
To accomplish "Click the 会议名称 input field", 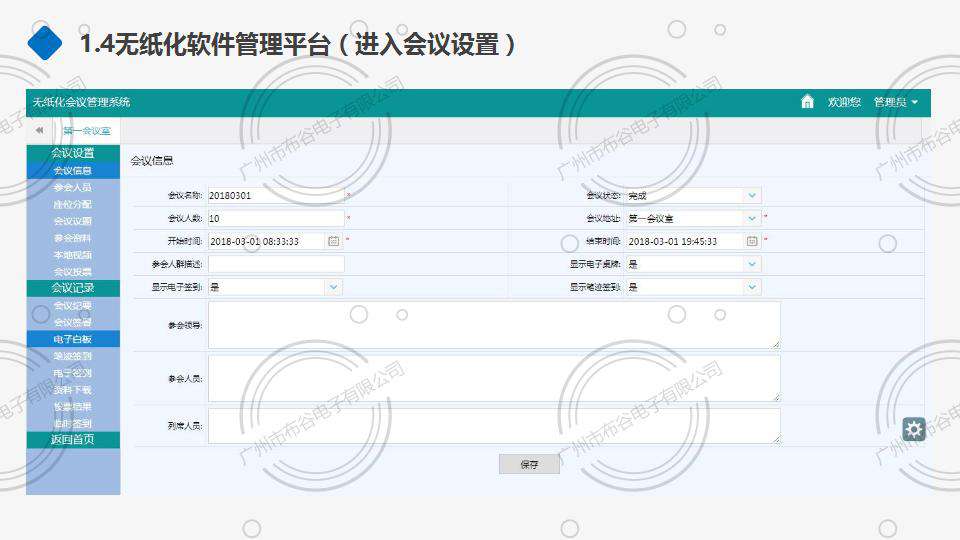I will point(275,195).
